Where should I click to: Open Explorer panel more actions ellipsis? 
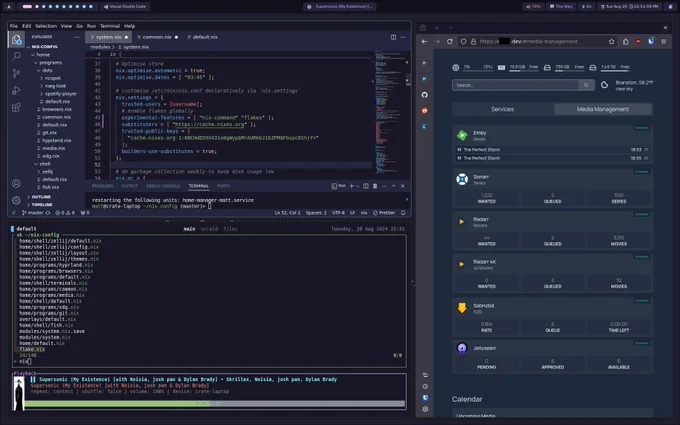(77, 37)
